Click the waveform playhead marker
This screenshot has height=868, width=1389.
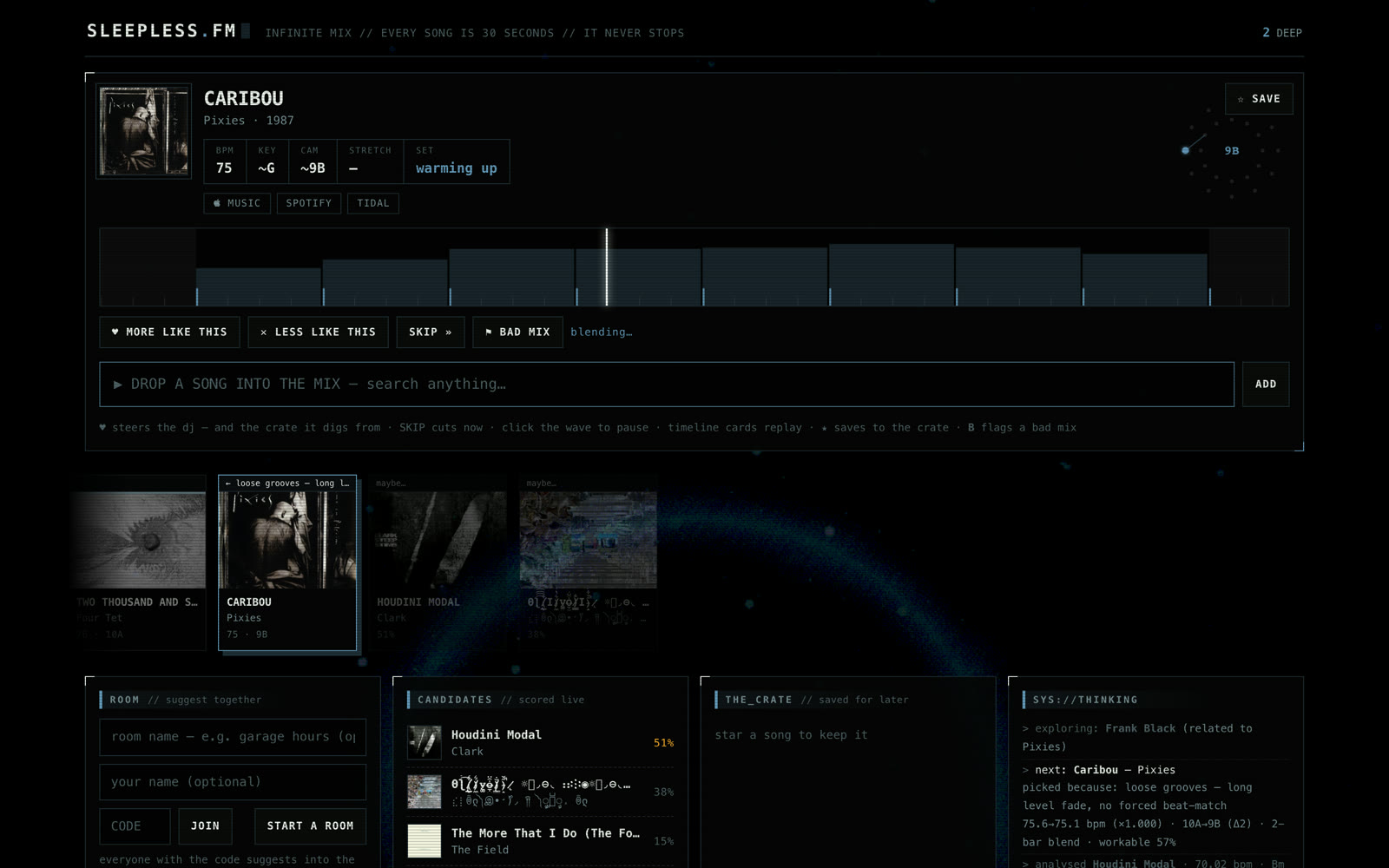coord(607,267)
